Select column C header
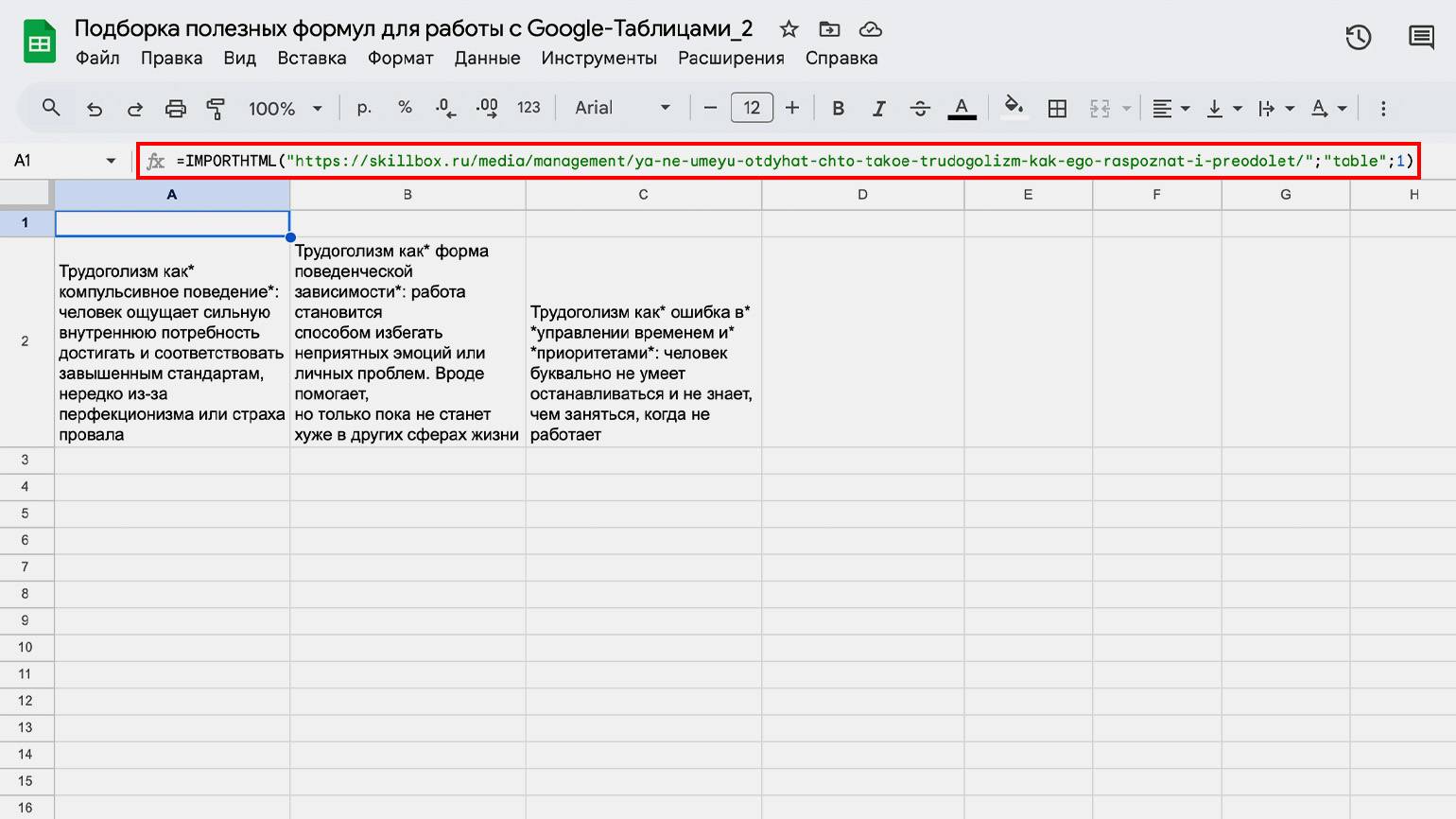 pyautogui.click(x=643, y=195)
